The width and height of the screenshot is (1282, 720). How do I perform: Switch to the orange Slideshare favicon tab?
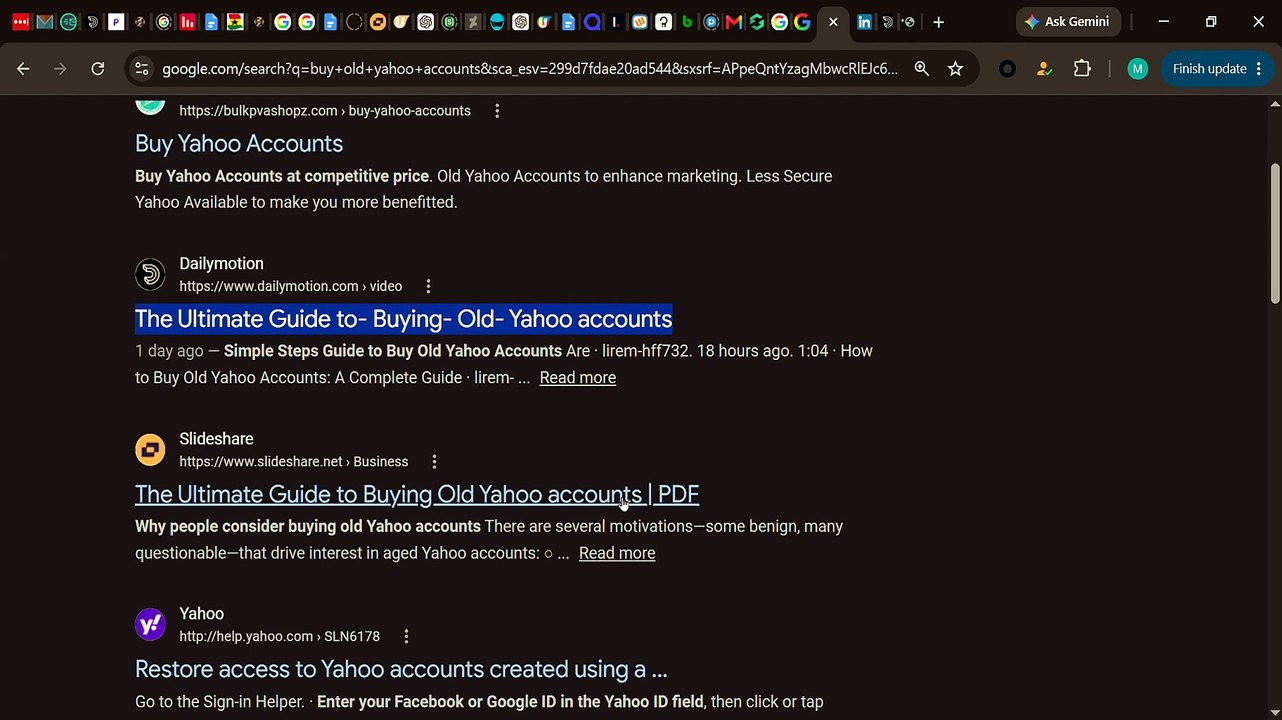point(378,22)
